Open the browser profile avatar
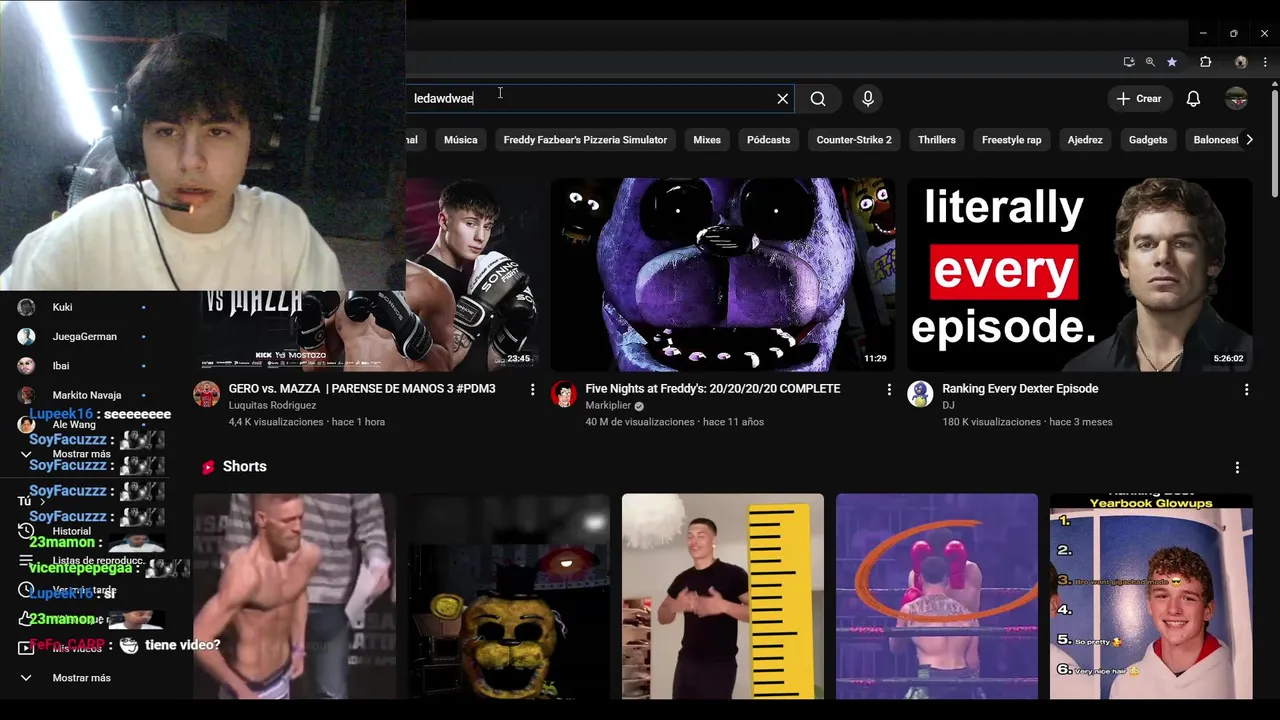The width and height of the screenshot is (1280, 720). point(1241,62)
